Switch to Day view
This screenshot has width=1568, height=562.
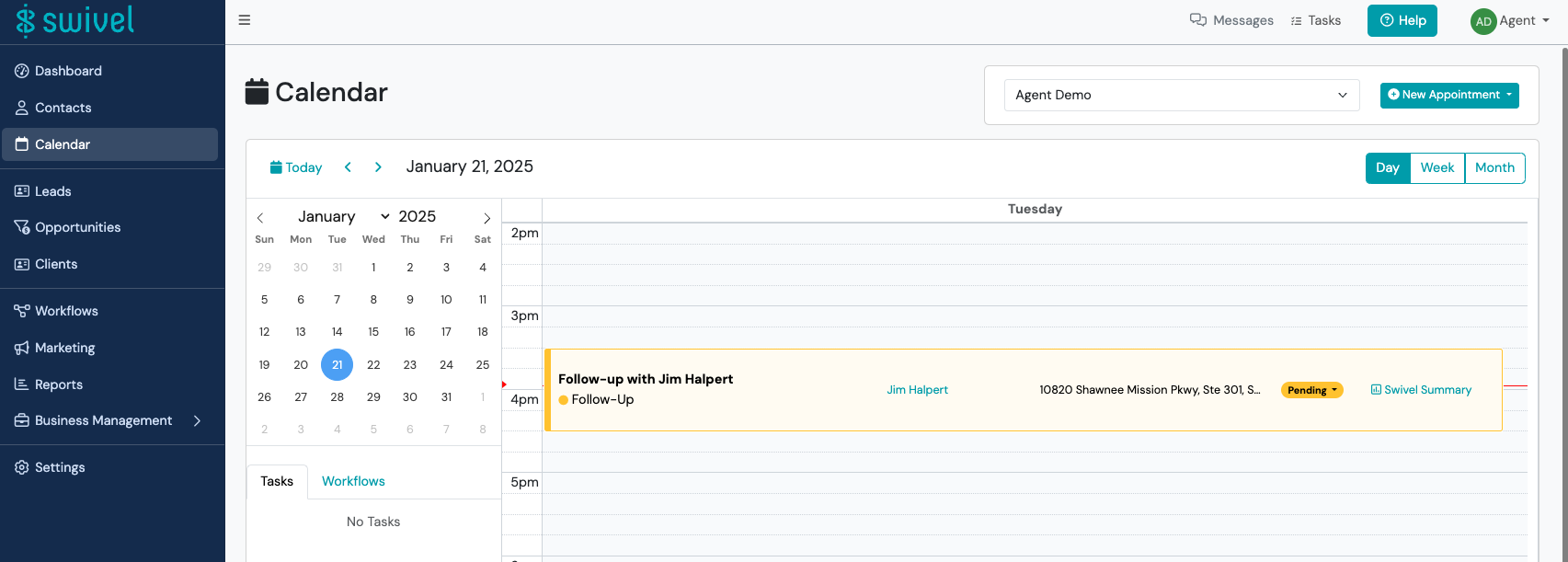[1388, 167]
